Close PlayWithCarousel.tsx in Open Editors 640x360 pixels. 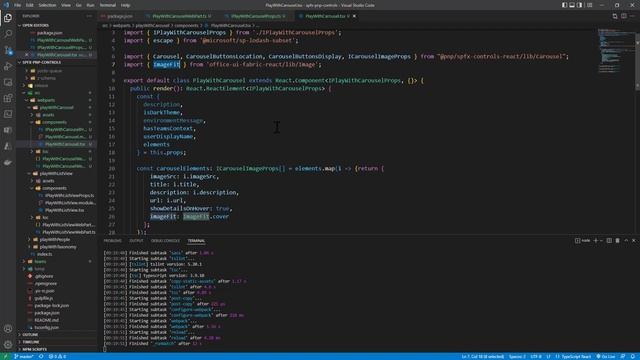coord(27,54)
